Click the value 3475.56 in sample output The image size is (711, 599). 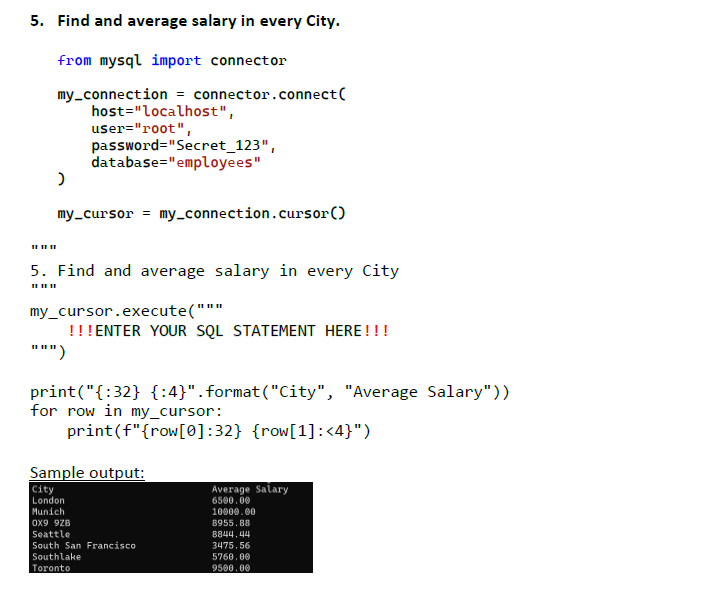tap(231, 545)
